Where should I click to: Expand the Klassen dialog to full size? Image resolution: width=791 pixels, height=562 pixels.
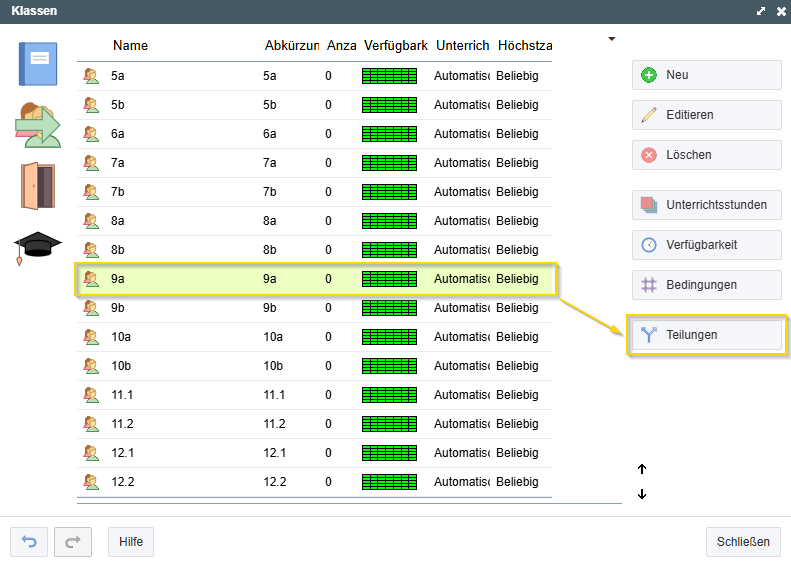click(761, 11)
